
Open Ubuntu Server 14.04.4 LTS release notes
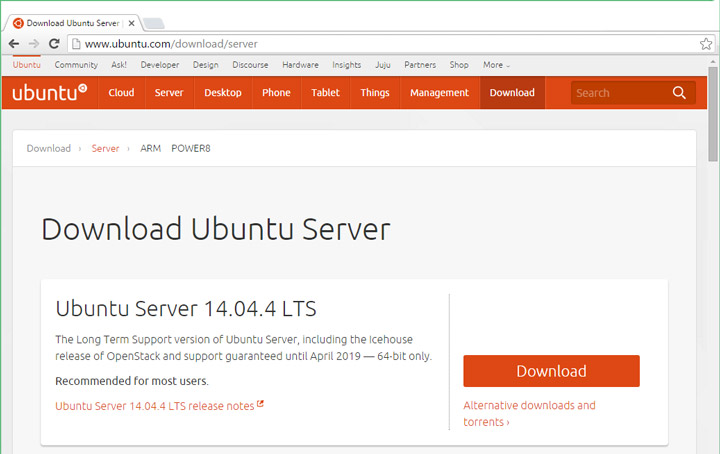pos(159,406)
